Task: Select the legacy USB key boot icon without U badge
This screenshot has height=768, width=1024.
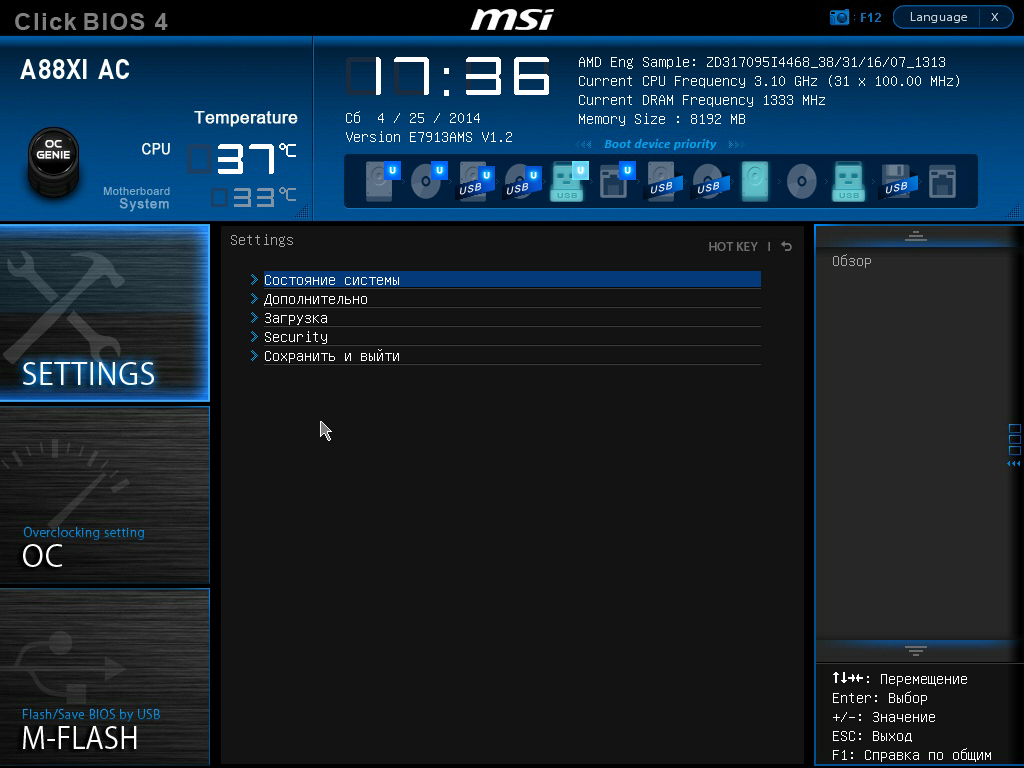Action: click(848, 181)
